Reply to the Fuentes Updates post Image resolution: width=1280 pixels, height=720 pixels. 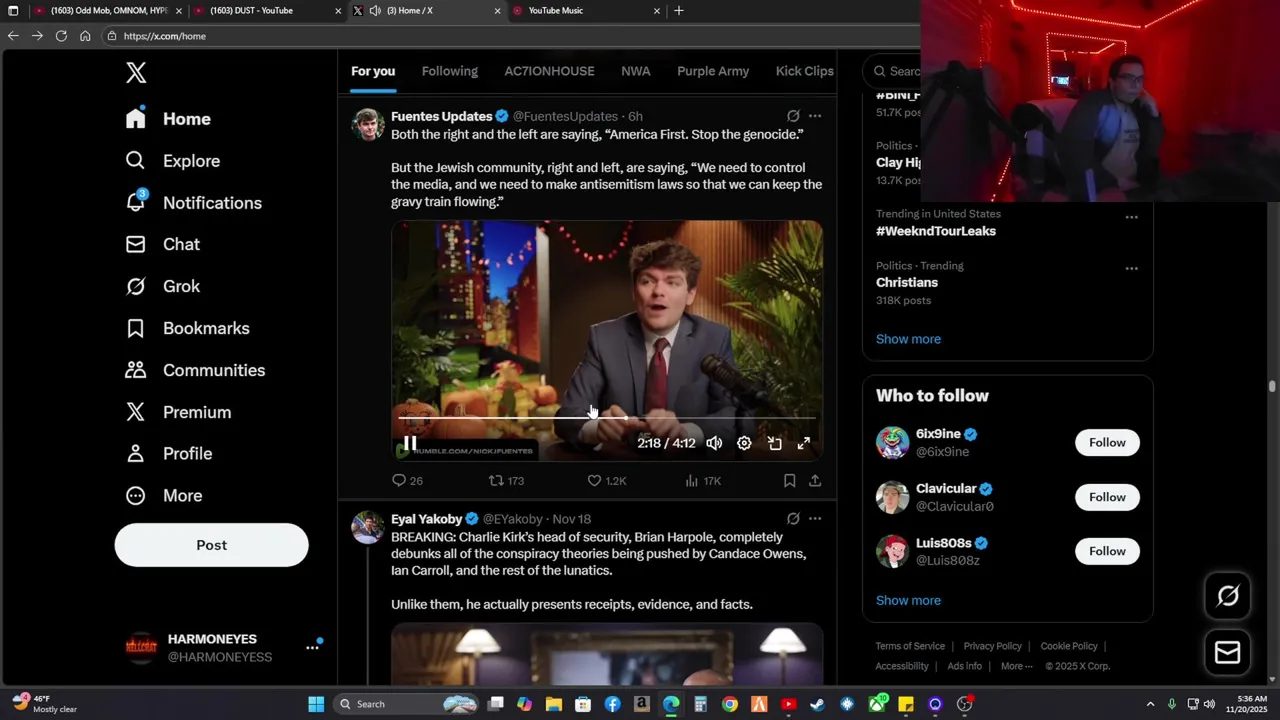tap(407, 481)
